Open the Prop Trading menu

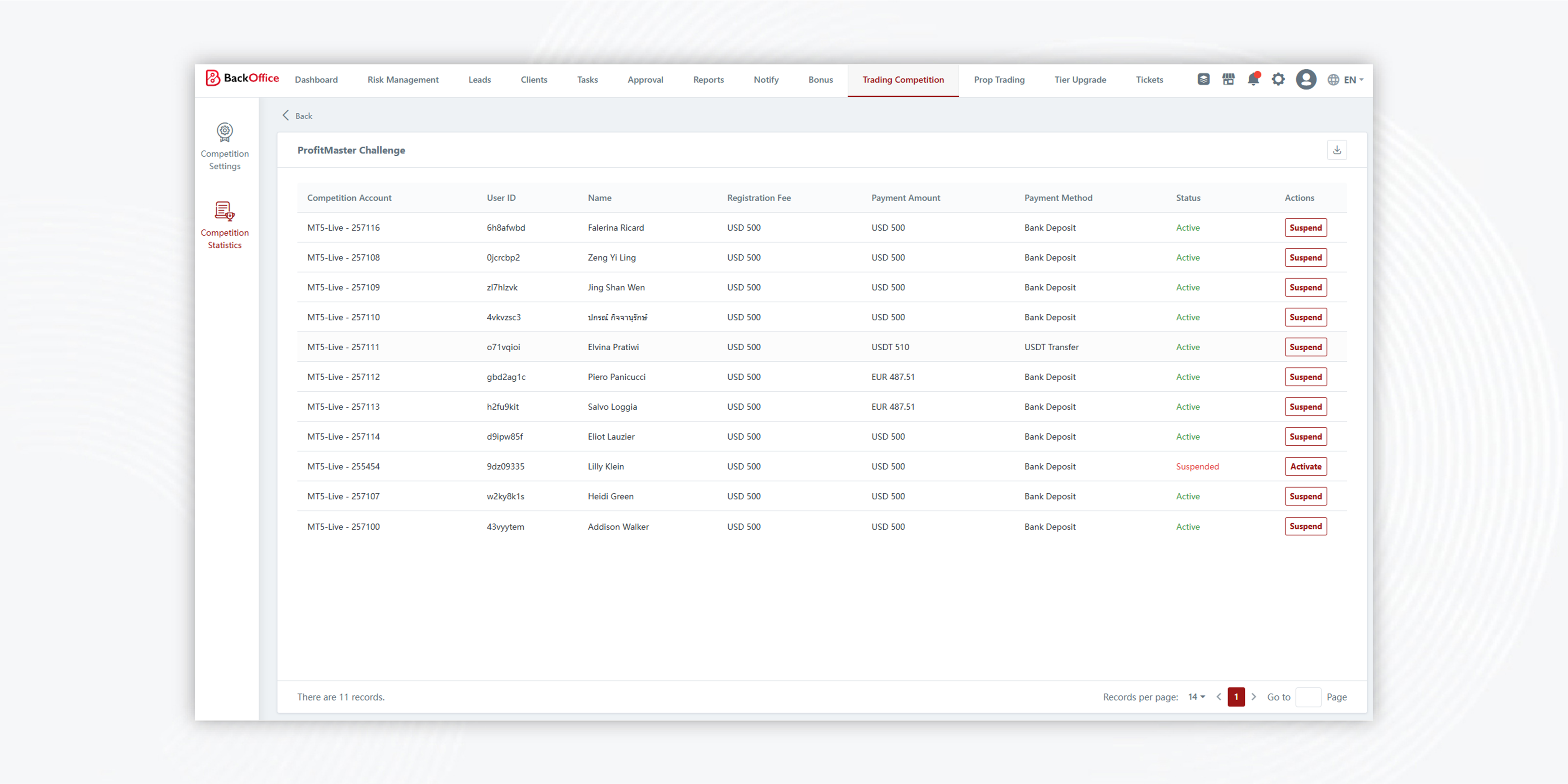1000,80
